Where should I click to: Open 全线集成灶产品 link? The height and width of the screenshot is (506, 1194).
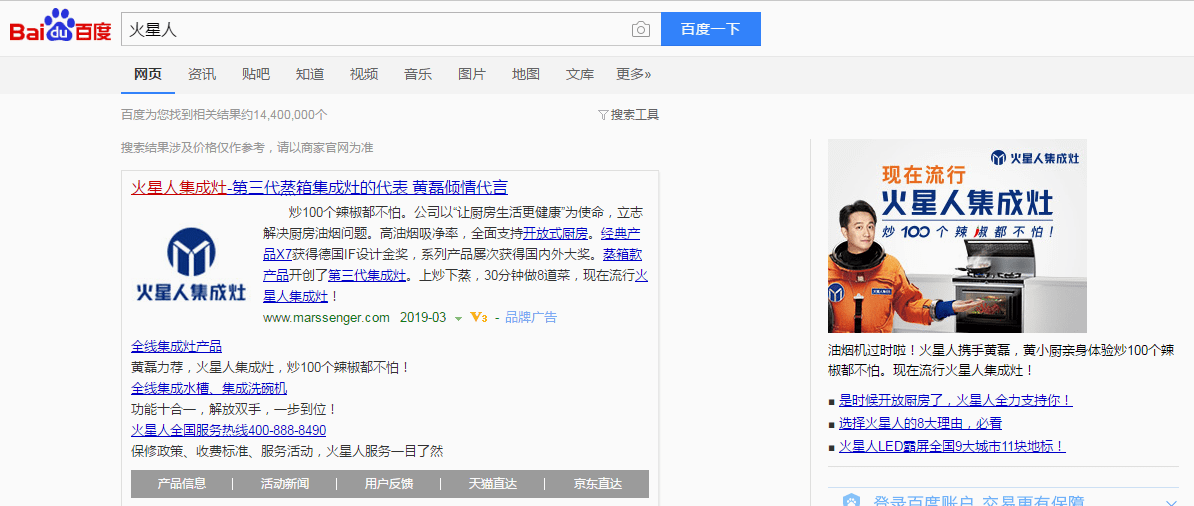coord(177,346)
